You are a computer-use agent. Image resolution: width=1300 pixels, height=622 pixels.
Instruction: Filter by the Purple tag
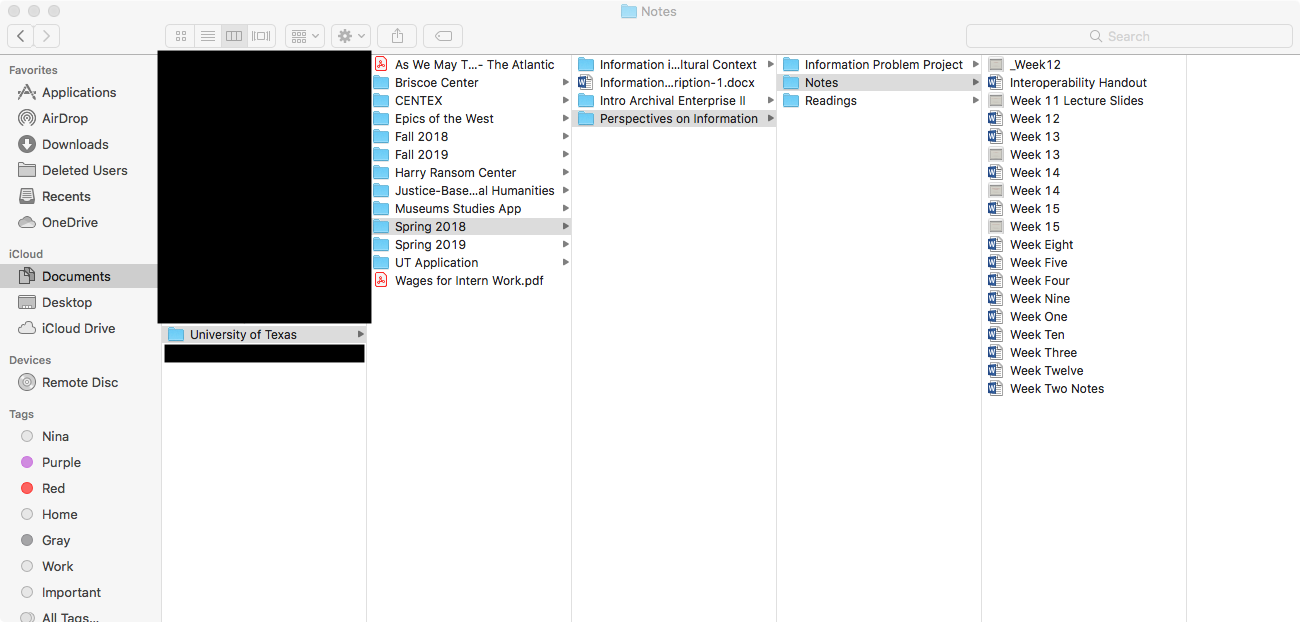coord(61,462)
